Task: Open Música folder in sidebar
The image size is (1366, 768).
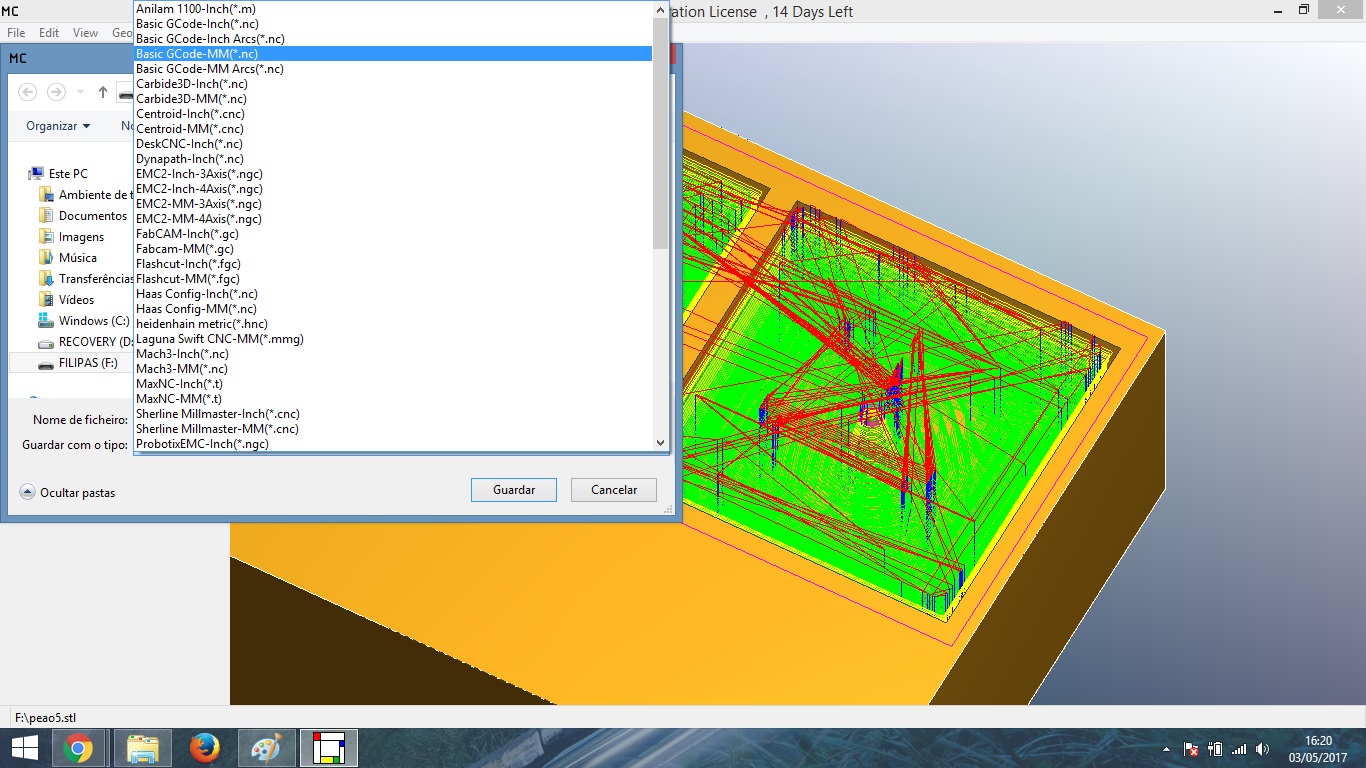Action: [x=68, y=258]
